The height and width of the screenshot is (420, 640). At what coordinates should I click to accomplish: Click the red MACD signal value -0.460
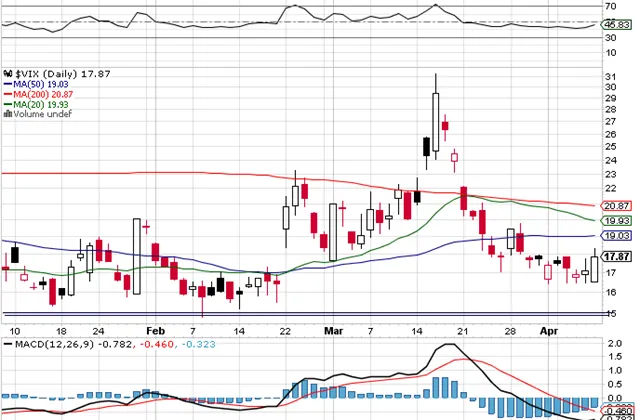point(156,344)
